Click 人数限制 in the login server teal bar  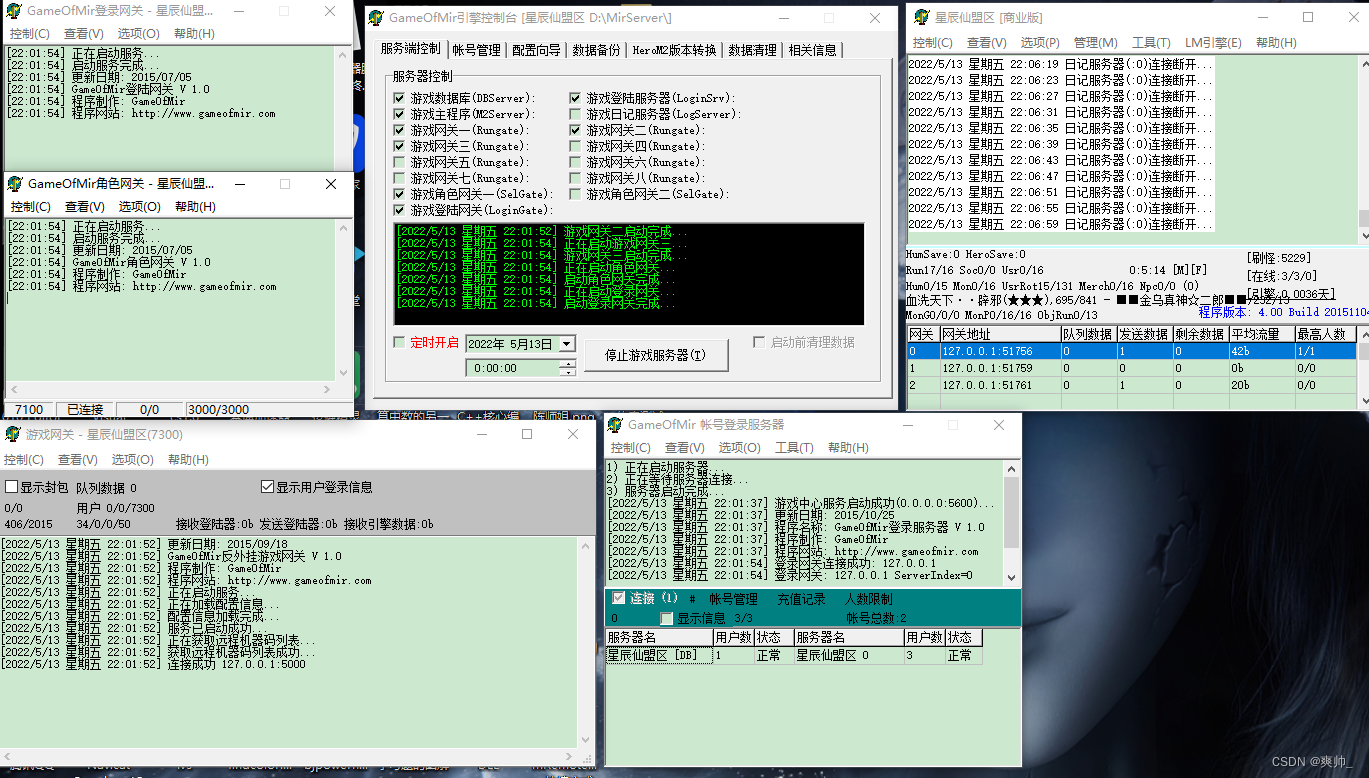tap(868, 599)
